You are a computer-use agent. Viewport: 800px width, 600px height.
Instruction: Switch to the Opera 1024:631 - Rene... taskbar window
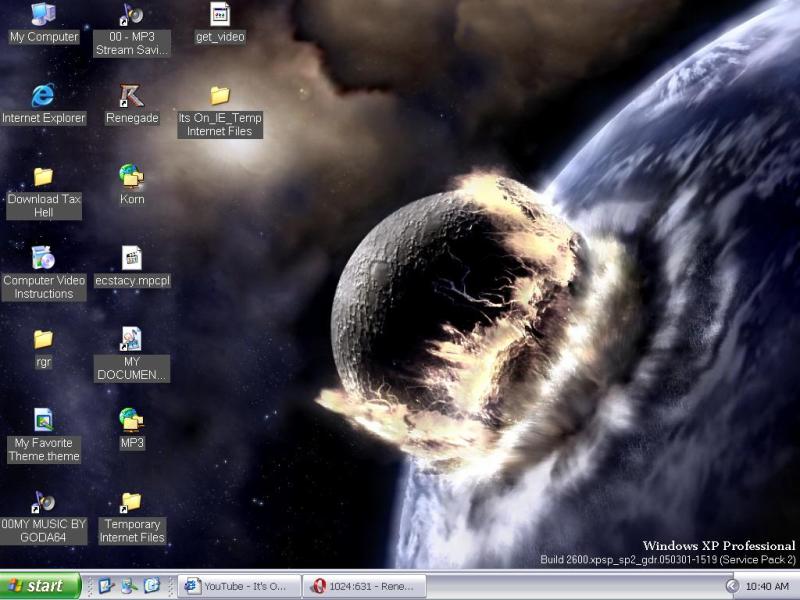(365, 586)
